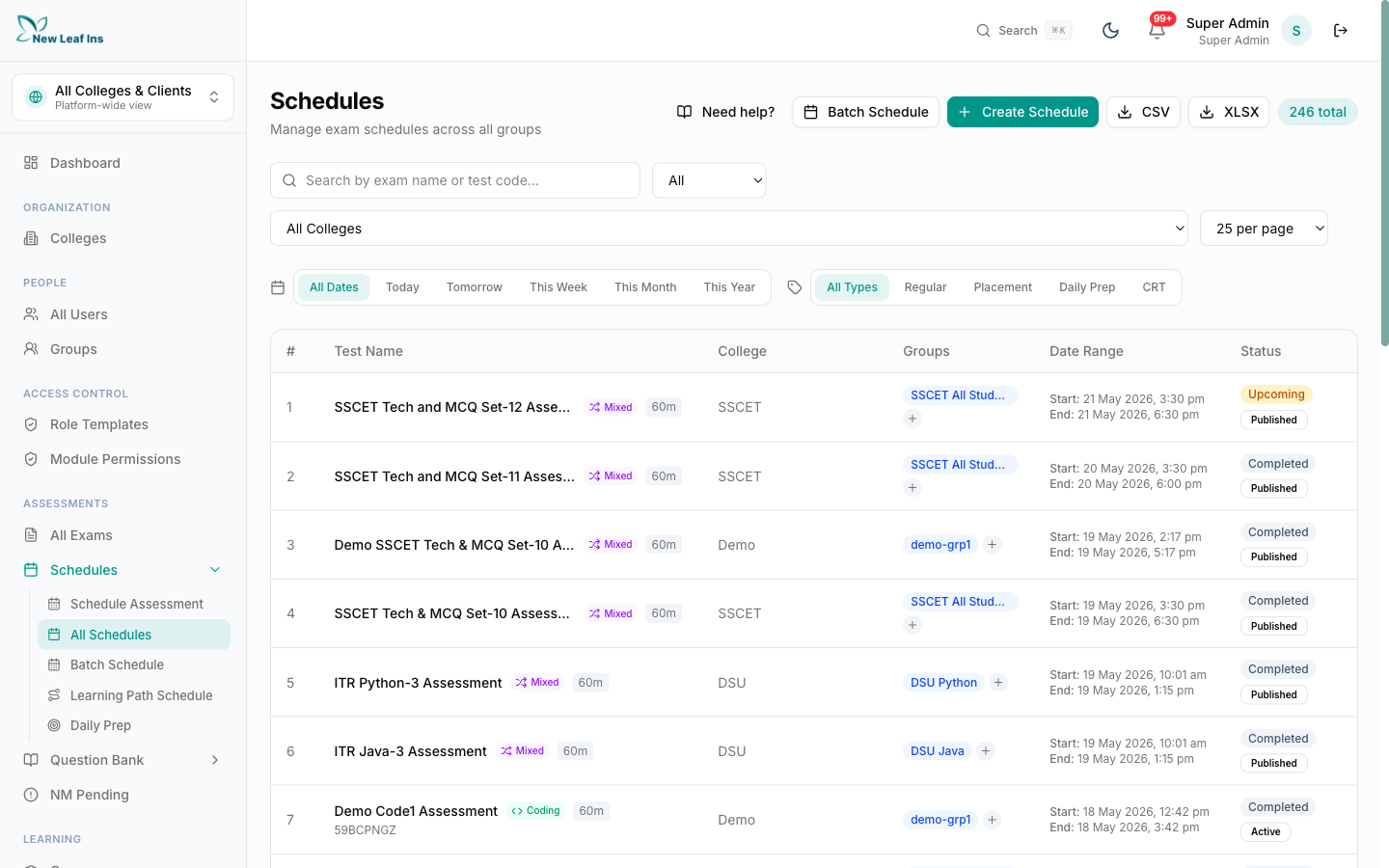Download schedules as XLSX

[x=1229, y=112]
